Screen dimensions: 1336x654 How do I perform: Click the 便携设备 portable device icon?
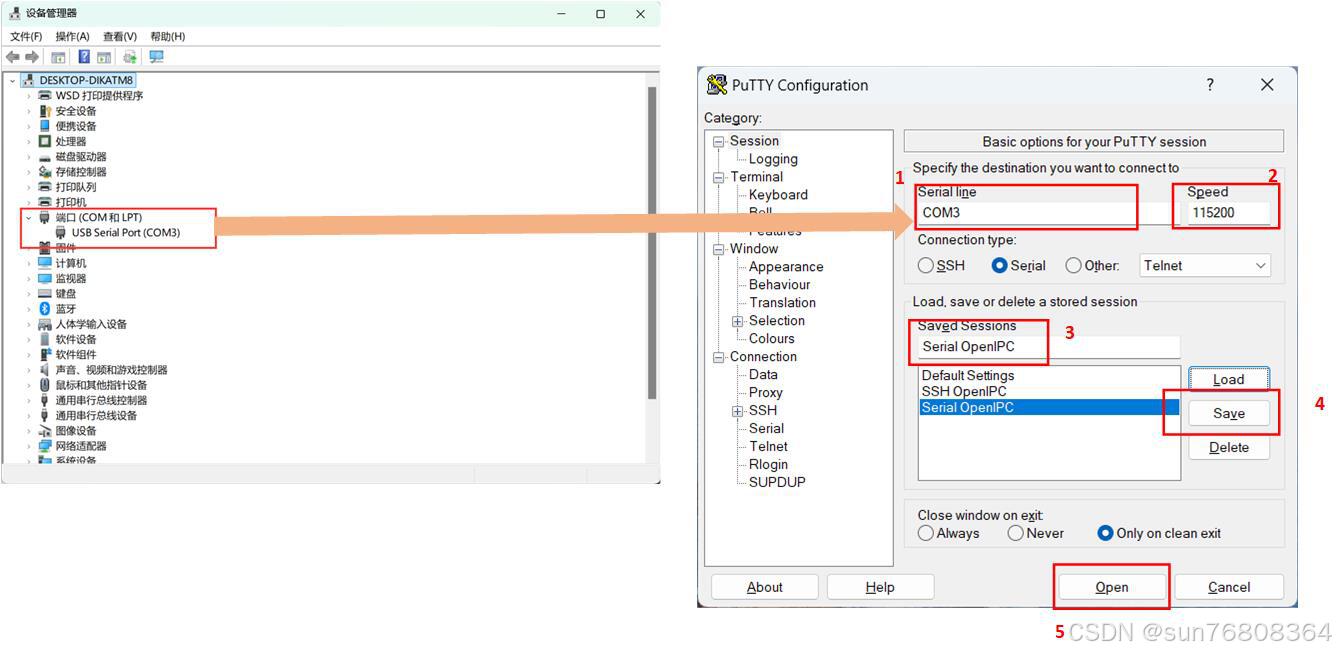(x=45, y=126)
